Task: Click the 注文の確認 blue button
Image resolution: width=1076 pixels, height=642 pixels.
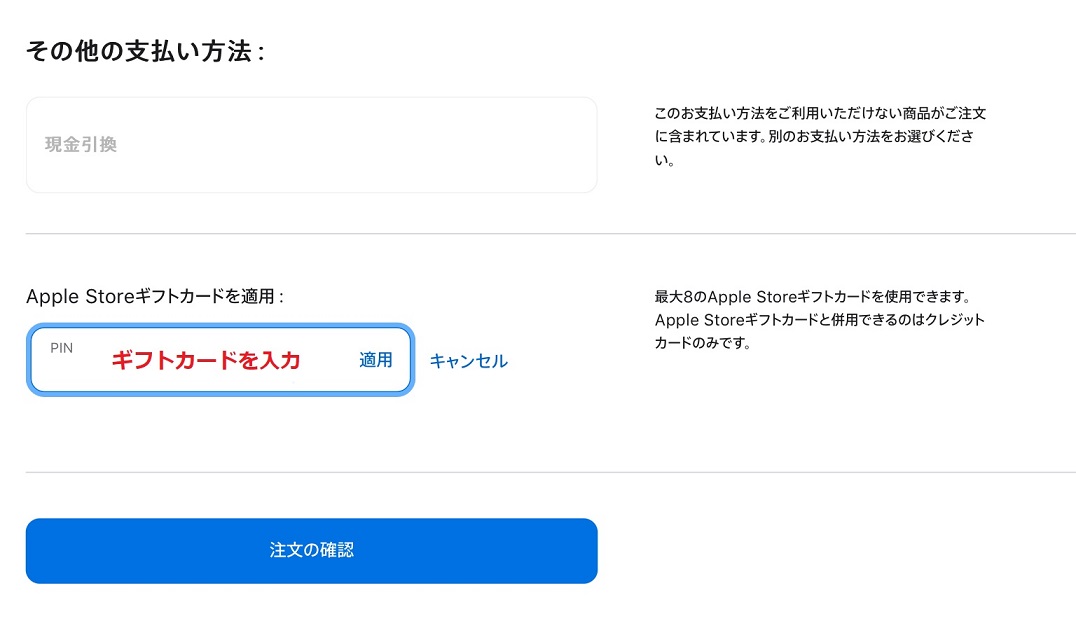Action: pos(312,551)
